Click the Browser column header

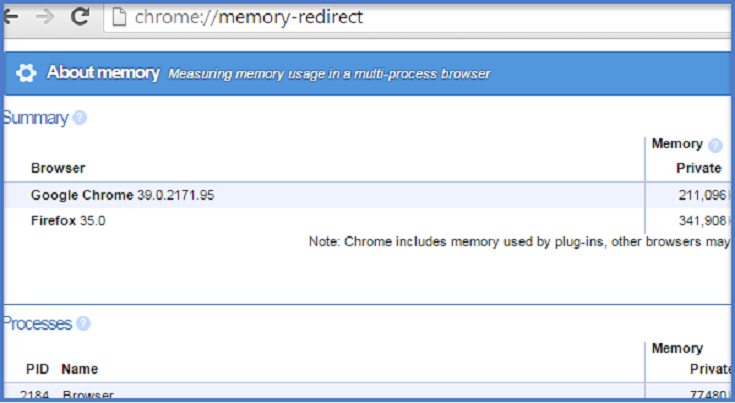pos(58,168)
